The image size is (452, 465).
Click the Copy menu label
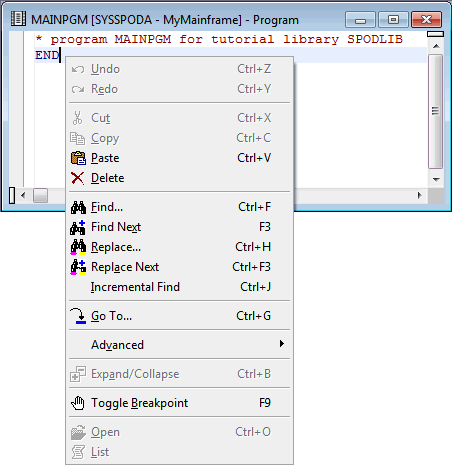(105, 139)
